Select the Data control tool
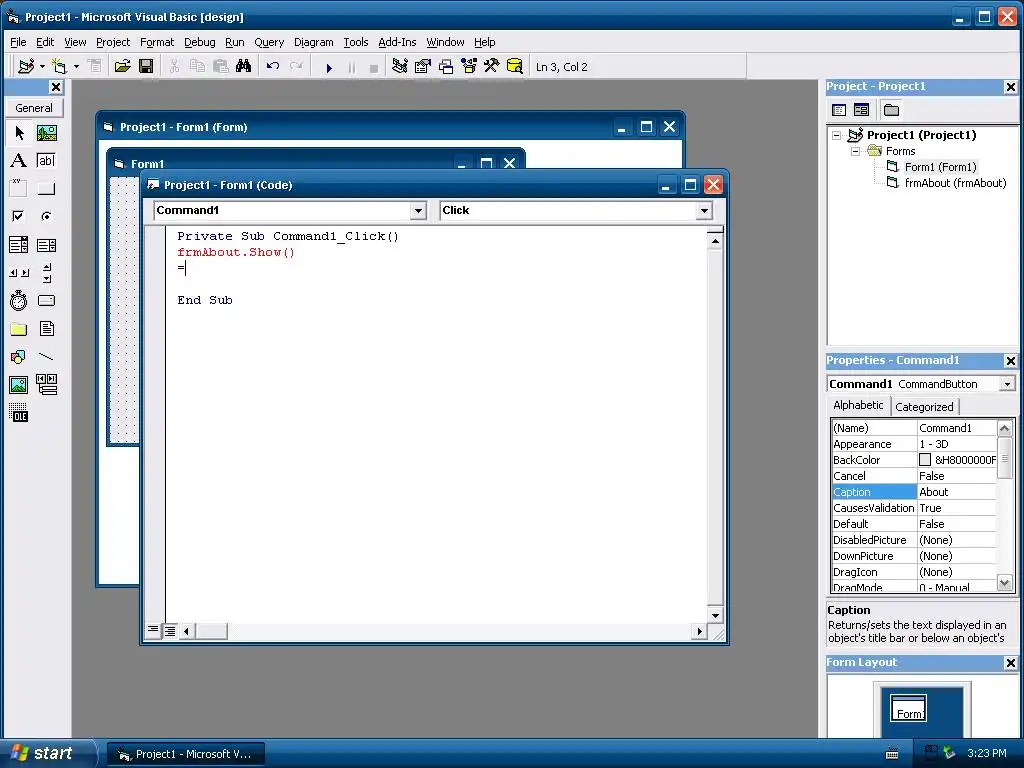The width and height of the screenshot is (1024, 768). [46, 385]
